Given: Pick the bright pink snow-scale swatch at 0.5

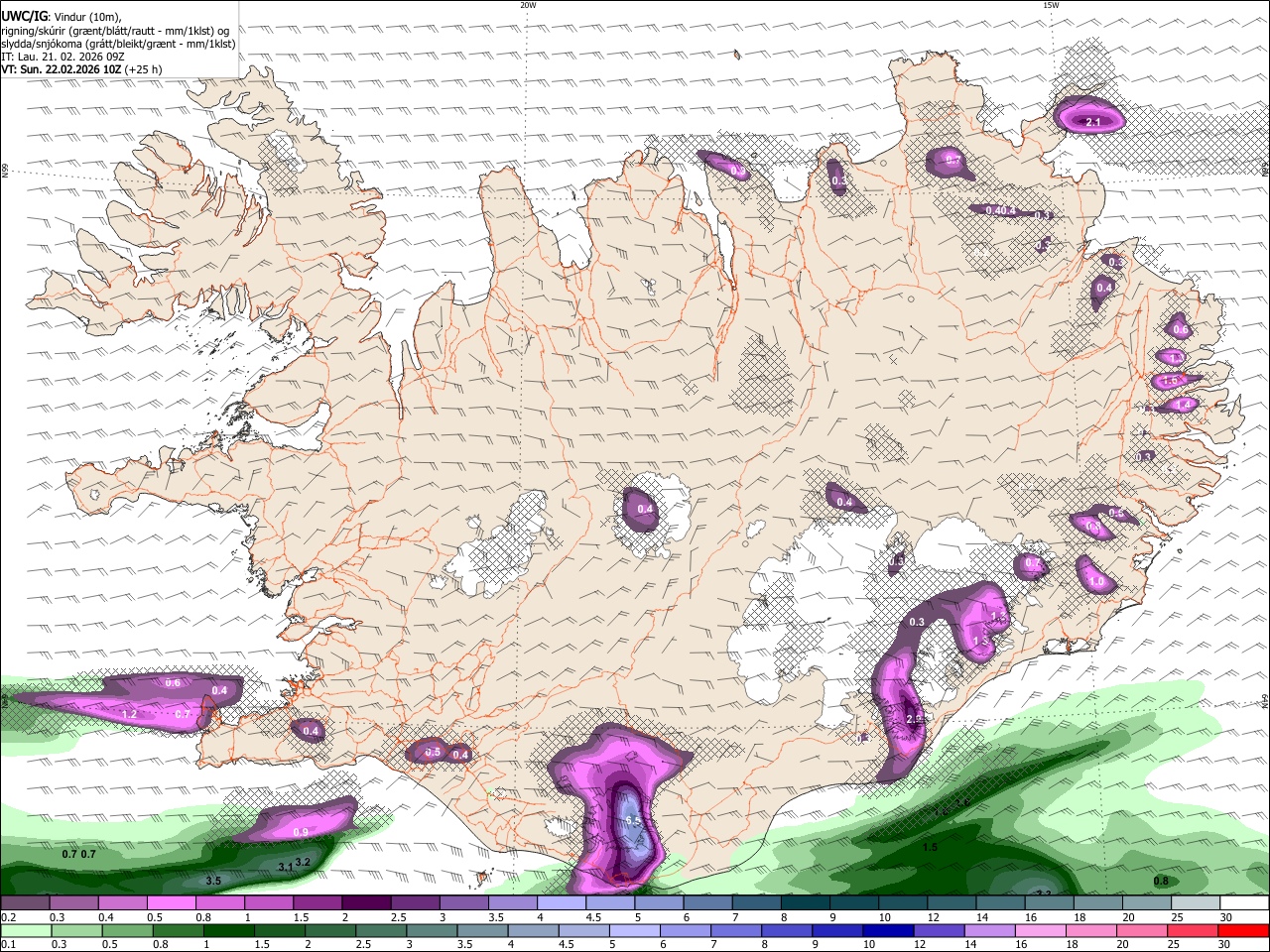Looking at the screenshot, I should [x=171, y=903].
